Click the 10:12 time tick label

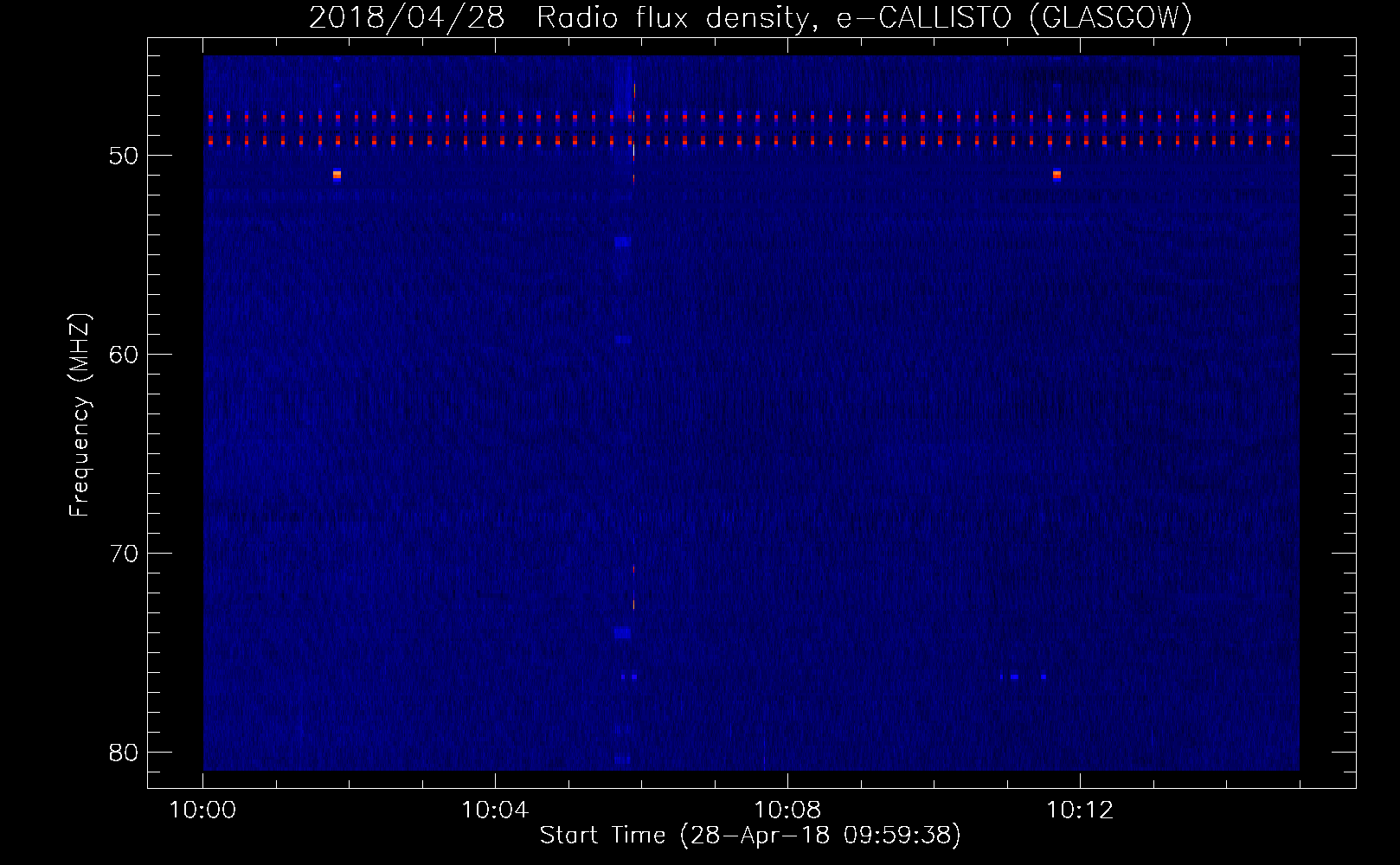[1080, 811]
